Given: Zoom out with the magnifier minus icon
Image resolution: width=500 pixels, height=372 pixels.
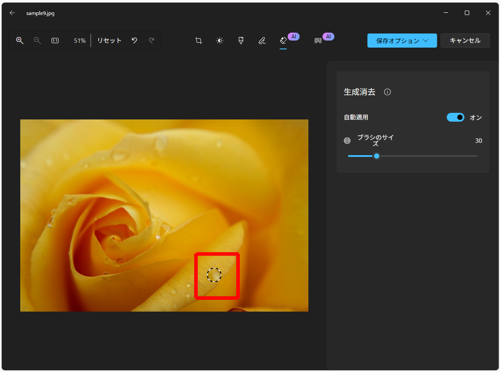Looking at the screenshot, I should click(x=37, y=40).
